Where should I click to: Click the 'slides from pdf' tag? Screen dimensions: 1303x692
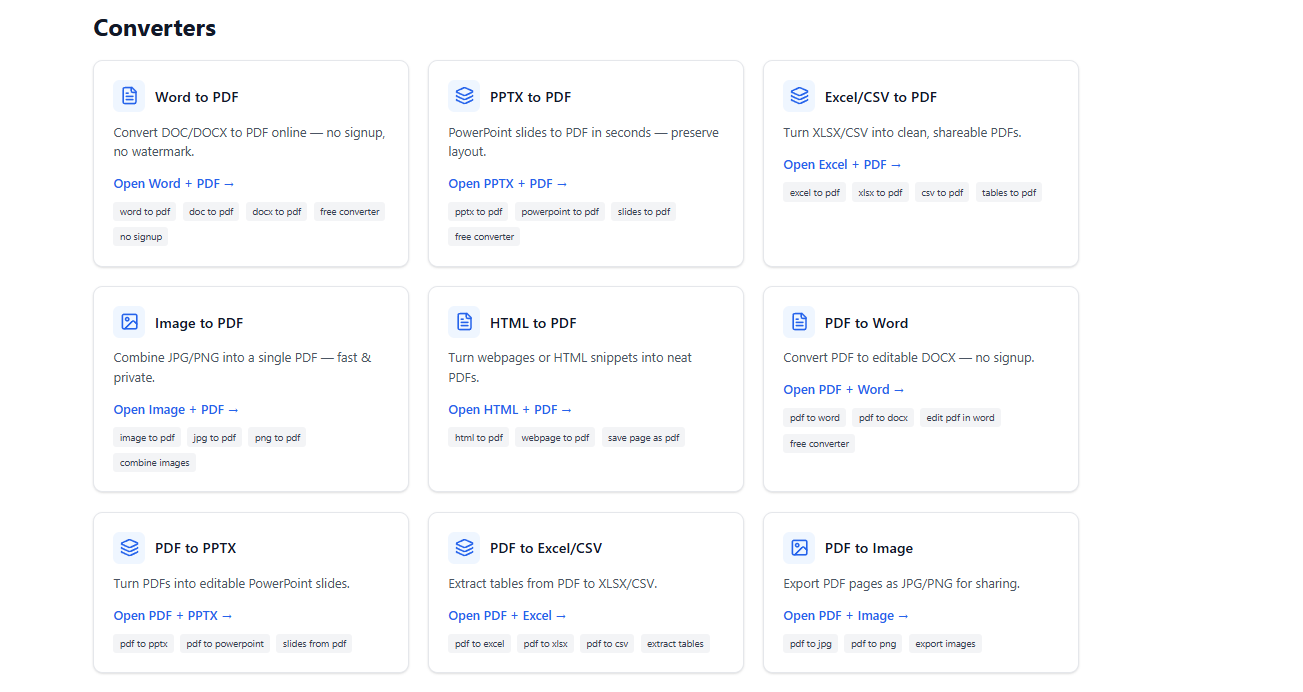pyautogui.click(x=314, y=644)
